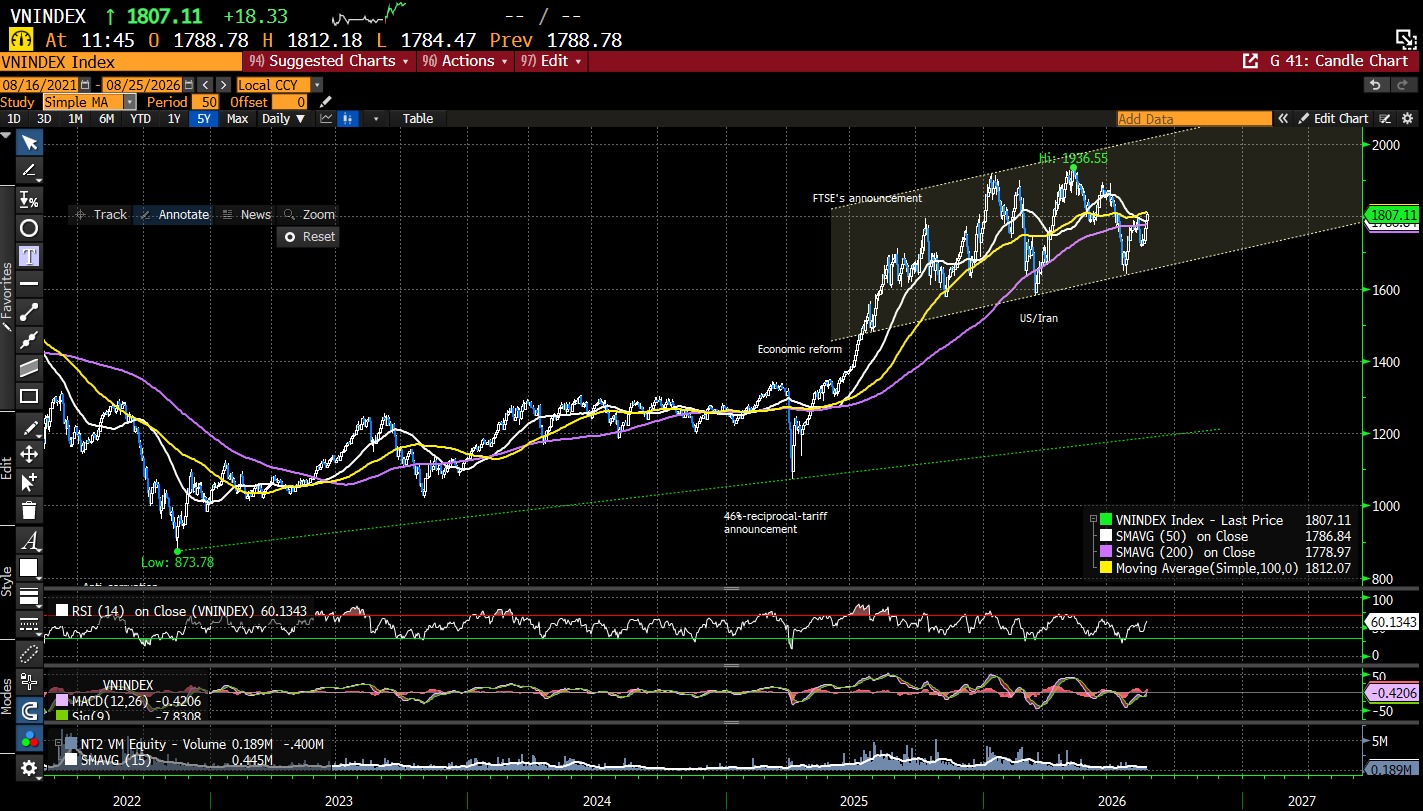The image size is (1423, 811).
Task: Open the line thickness style option
Action: [29, 597]
